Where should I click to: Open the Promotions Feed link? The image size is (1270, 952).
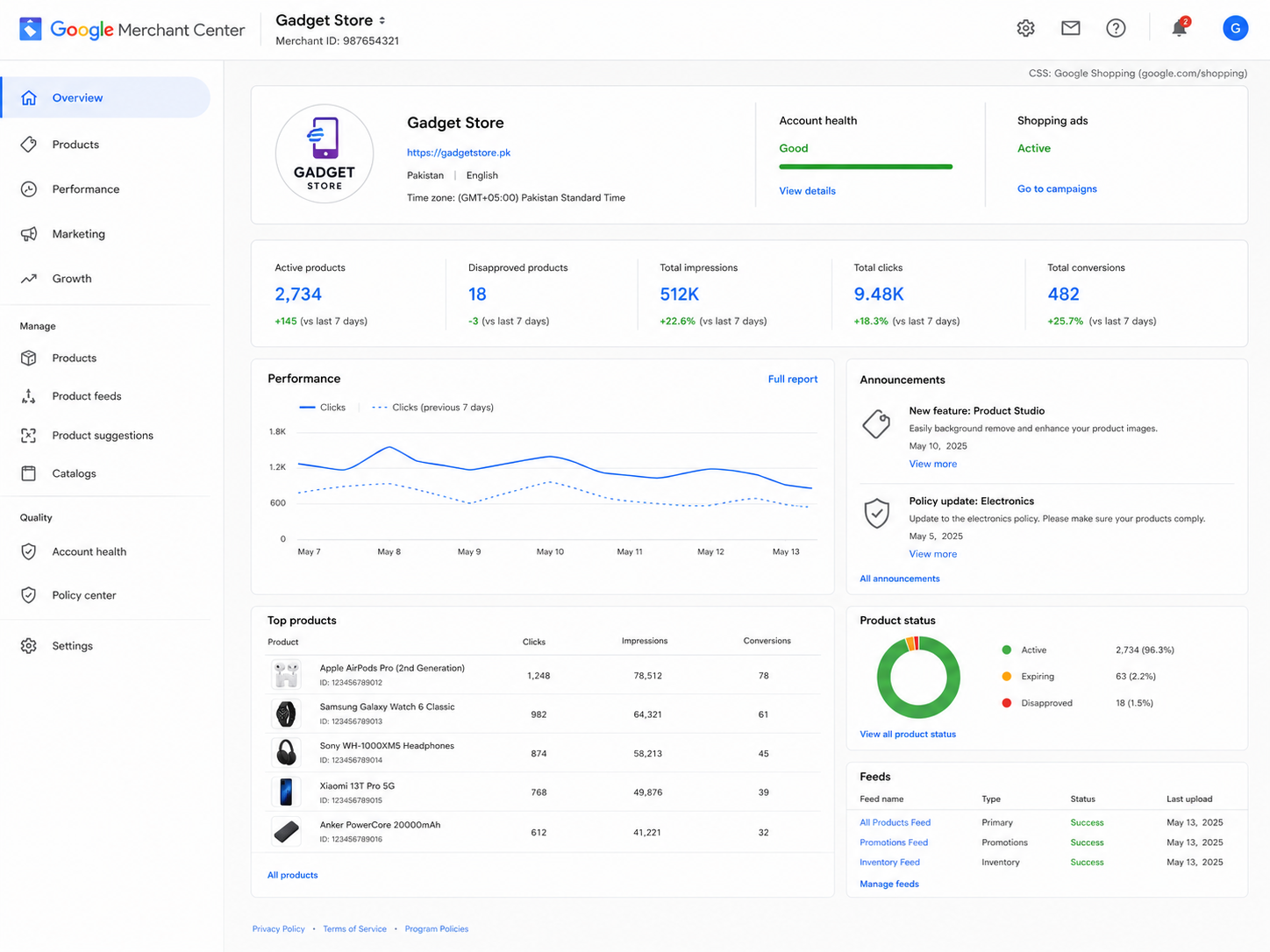point(894,843)
